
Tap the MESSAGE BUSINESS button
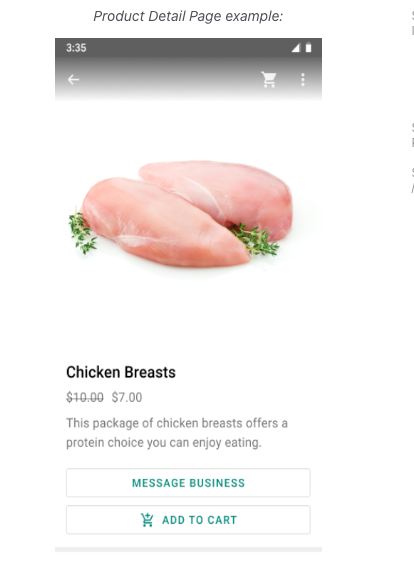point(188,483)
